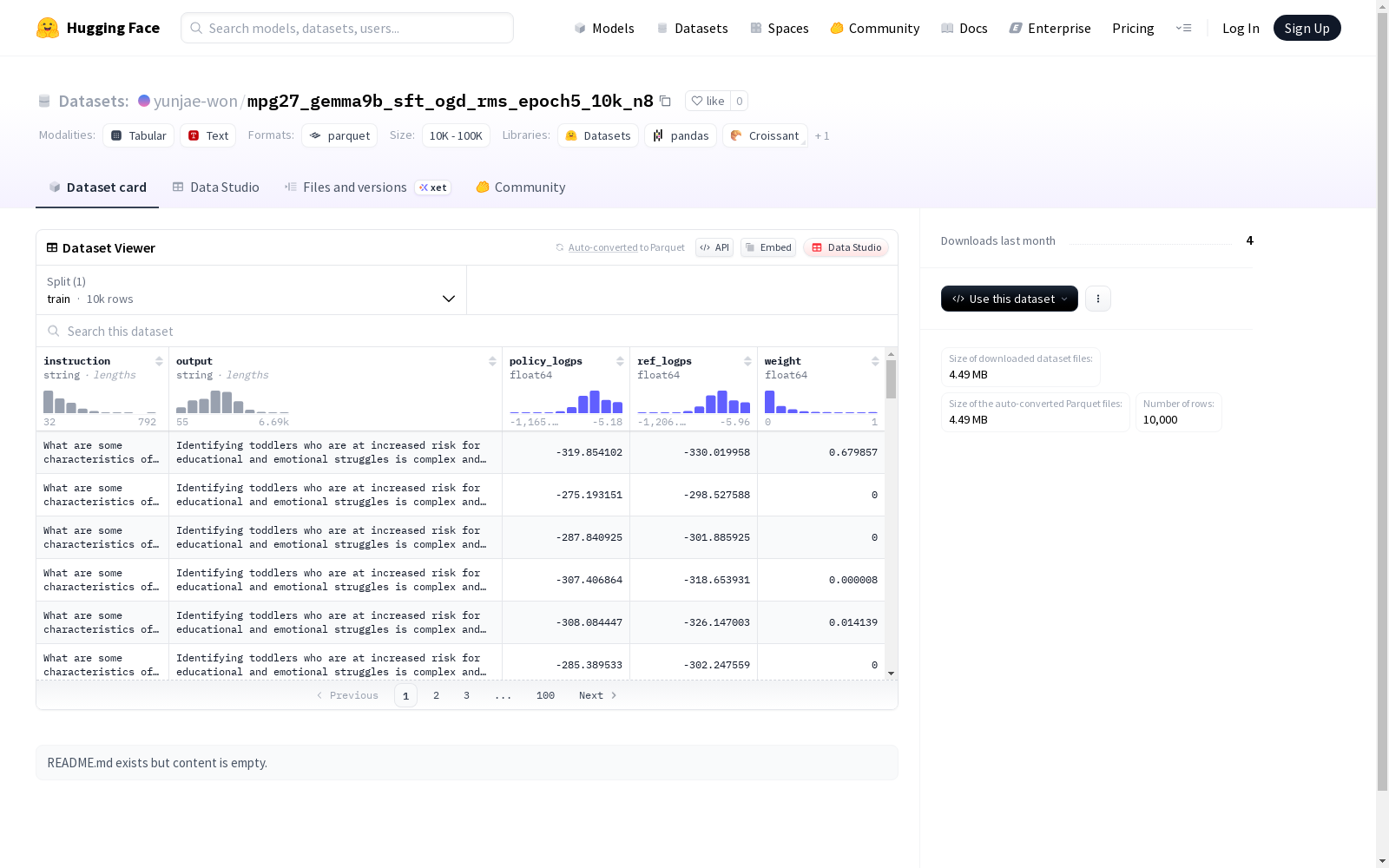Viewport: 1389px width, 868px height.
Task: Focus the Search this dataset field
Action: [x=467, y=332]
